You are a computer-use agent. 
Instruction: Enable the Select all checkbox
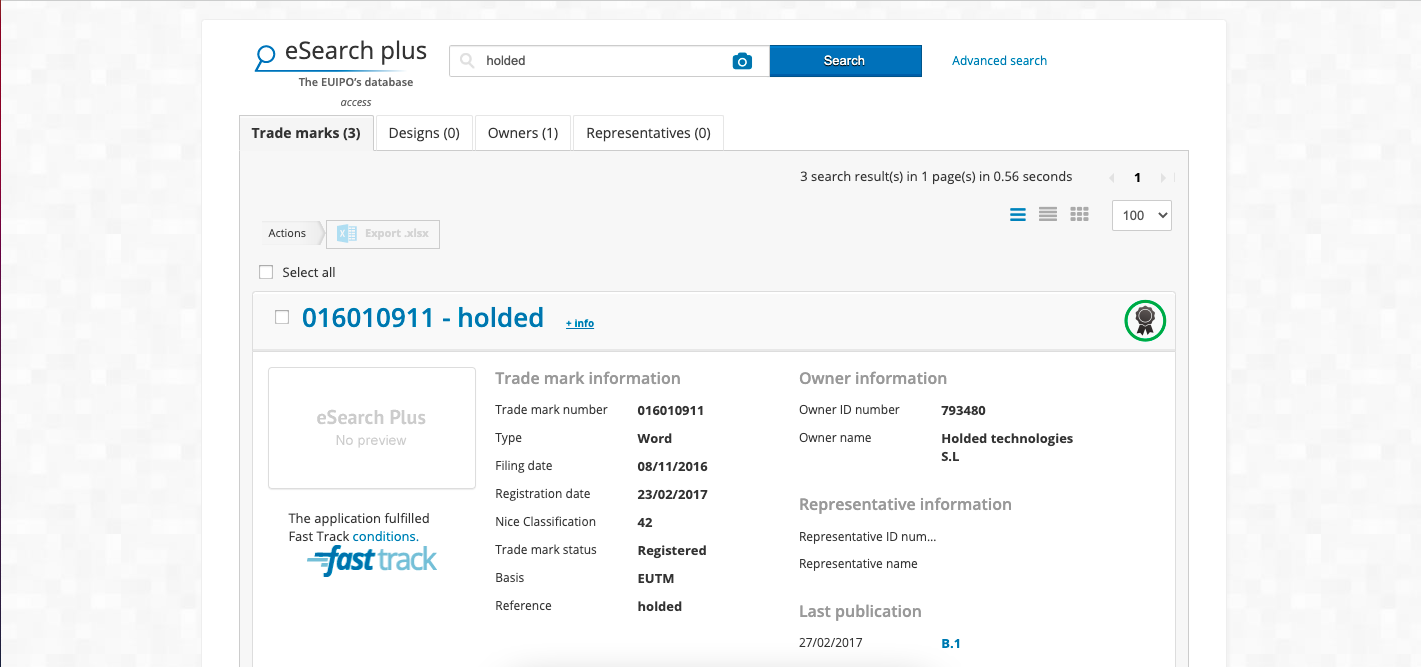(x=266, y=271)
